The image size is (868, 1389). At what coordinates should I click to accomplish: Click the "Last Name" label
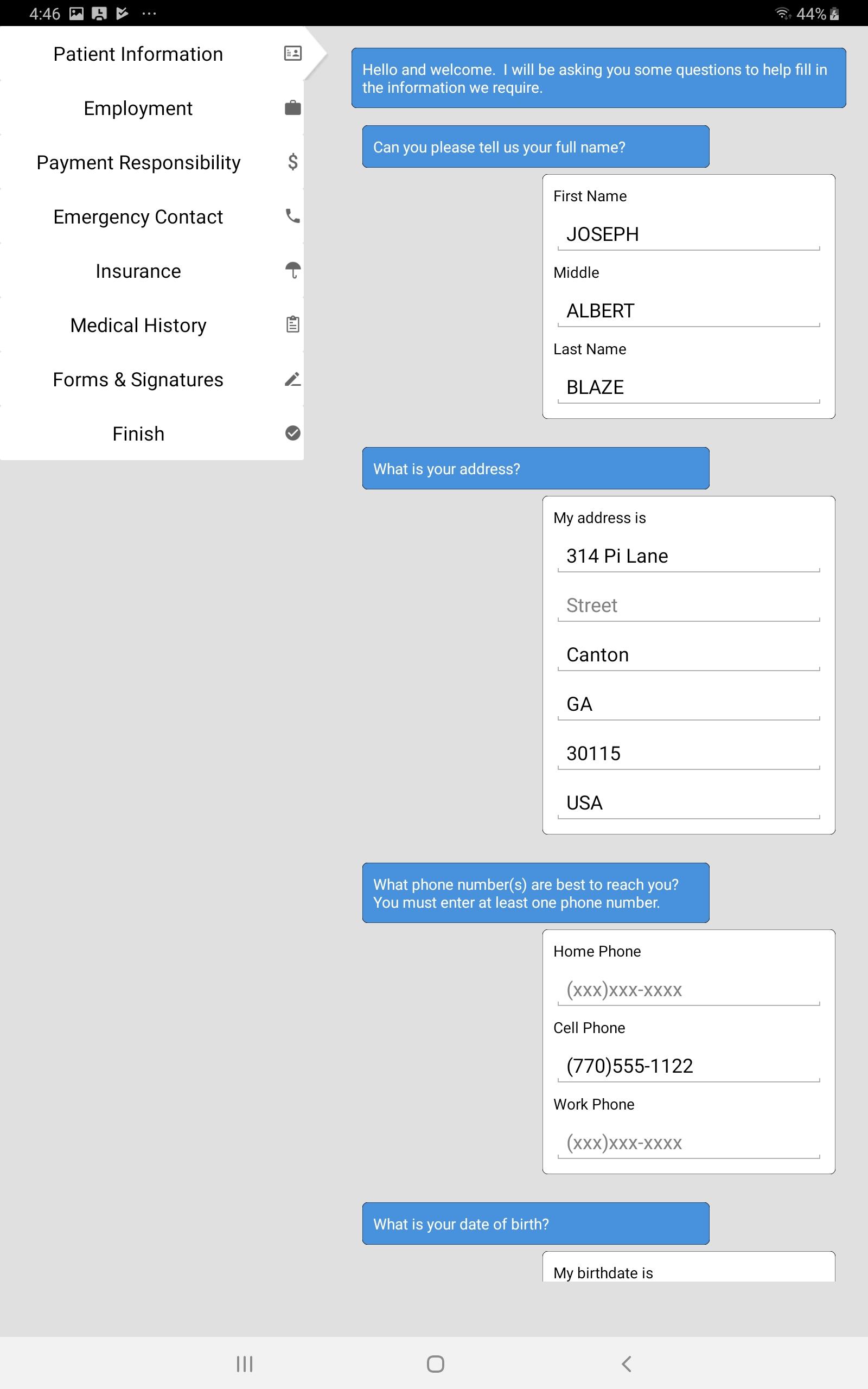[590, 349]
